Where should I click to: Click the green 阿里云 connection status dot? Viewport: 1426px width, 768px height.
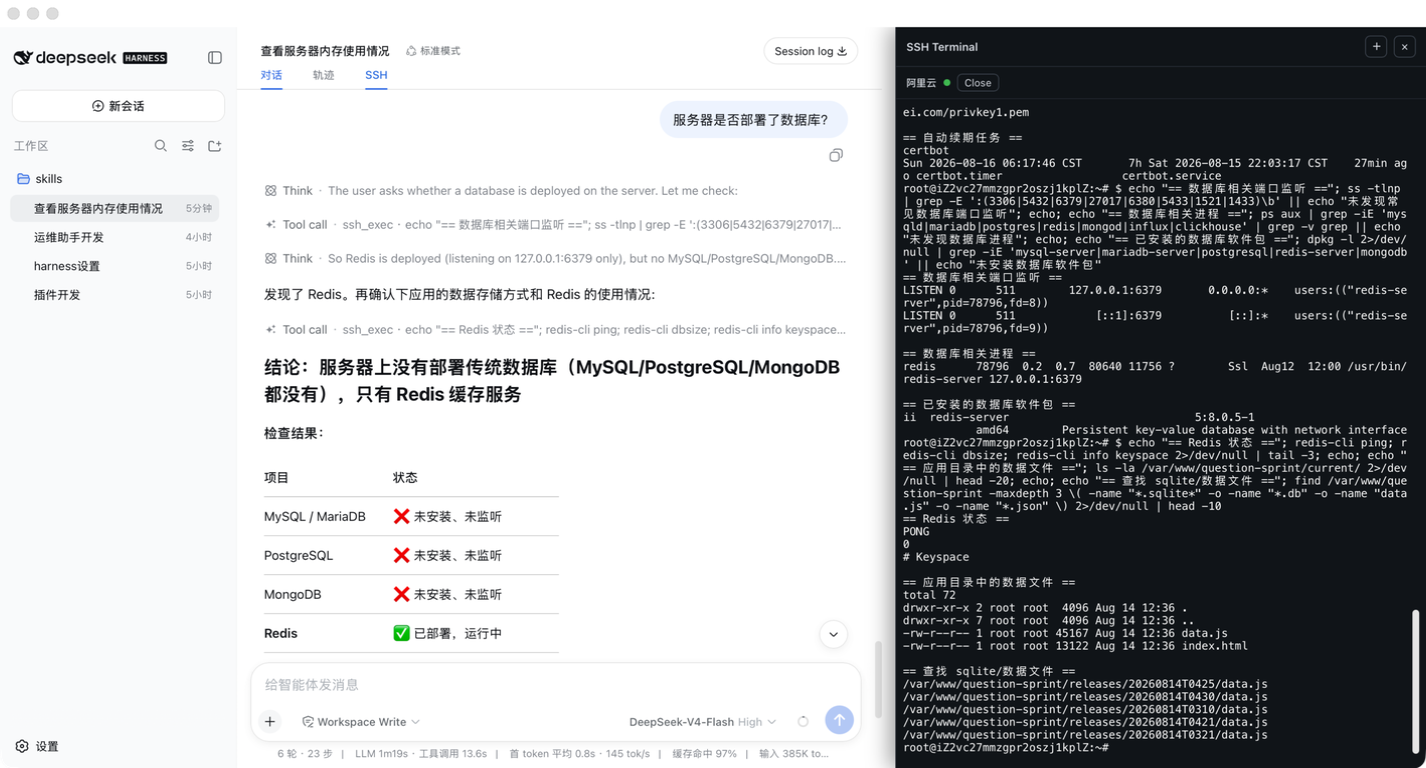pyautogui.click(x=947, y=83)
